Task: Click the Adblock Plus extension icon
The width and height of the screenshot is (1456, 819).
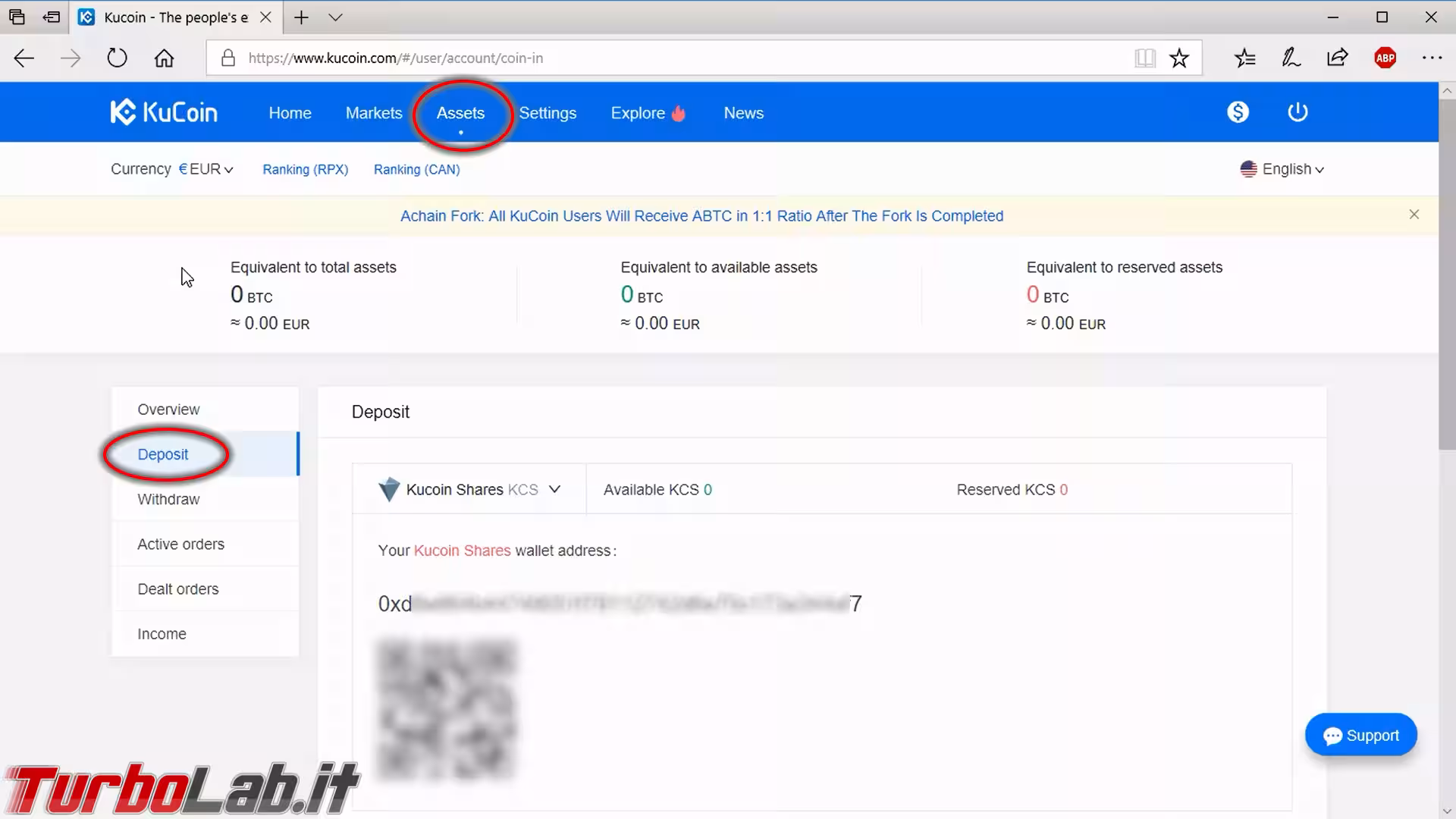Action: click(x=1385, y=58)
